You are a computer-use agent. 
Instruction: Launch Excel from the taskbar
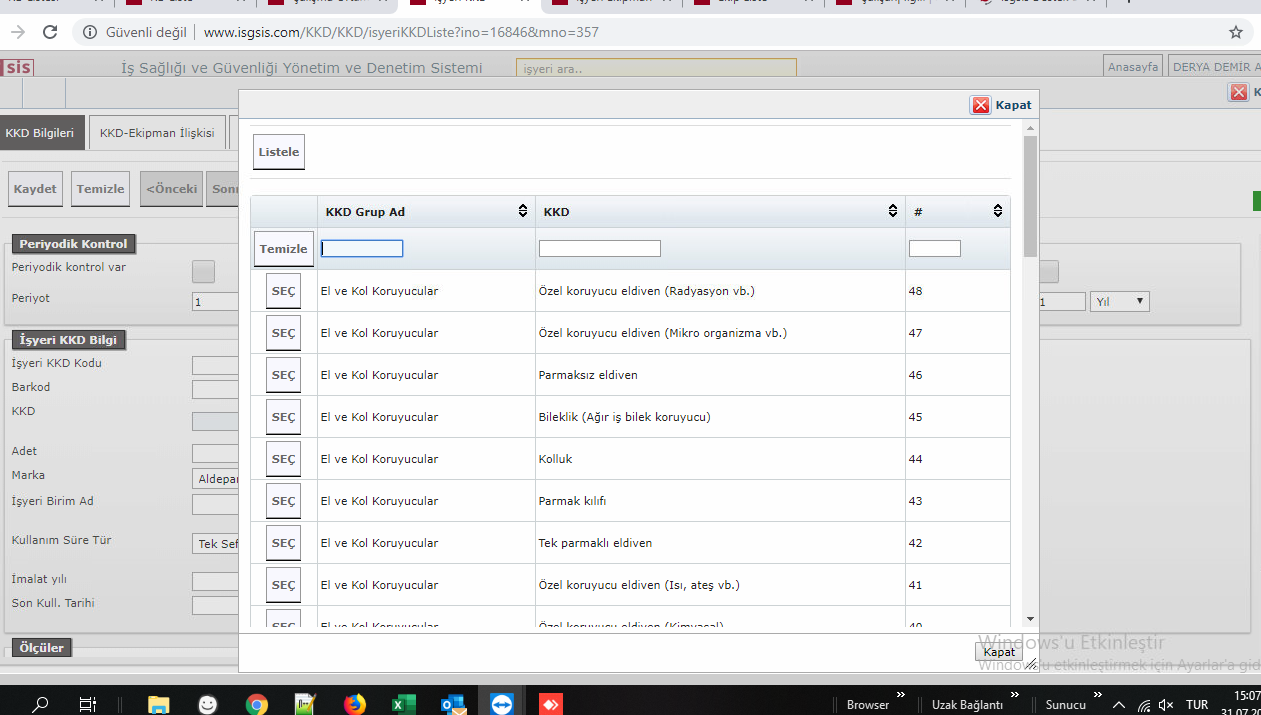click(402, 704)
